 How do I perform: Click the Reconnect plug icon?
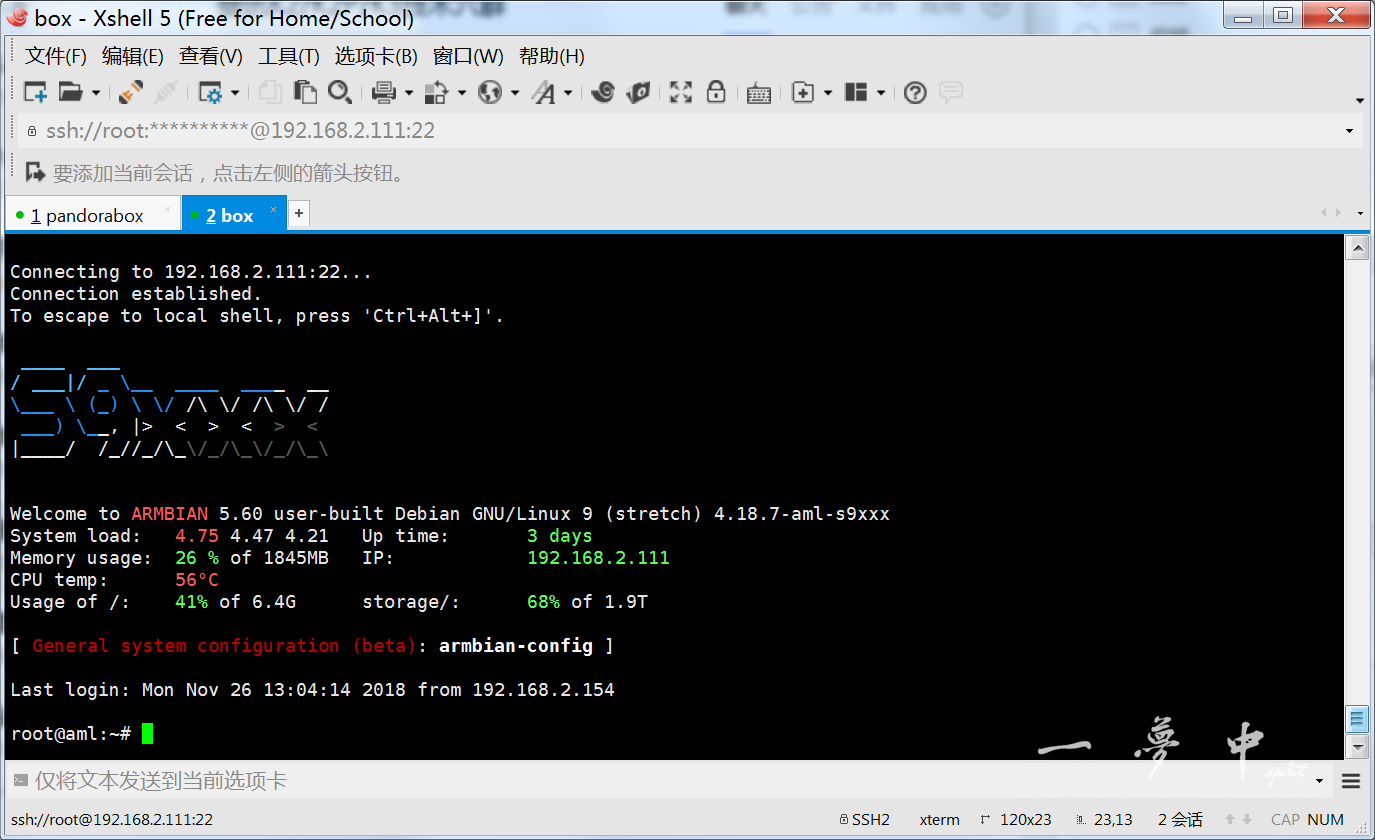pos(131,93)
